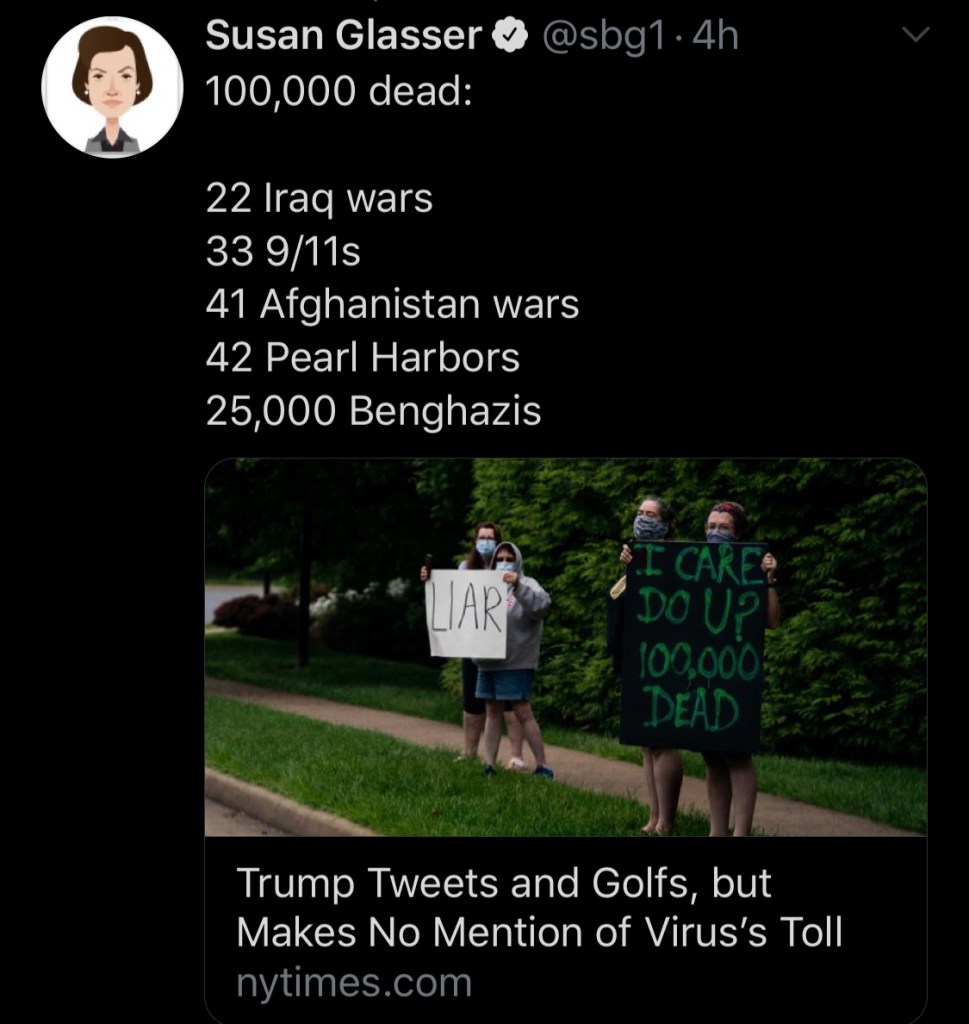Click the "100,000 dead:" tweet line
The height and width of the screenshot is (1024, 969).
tap(339, 92)
